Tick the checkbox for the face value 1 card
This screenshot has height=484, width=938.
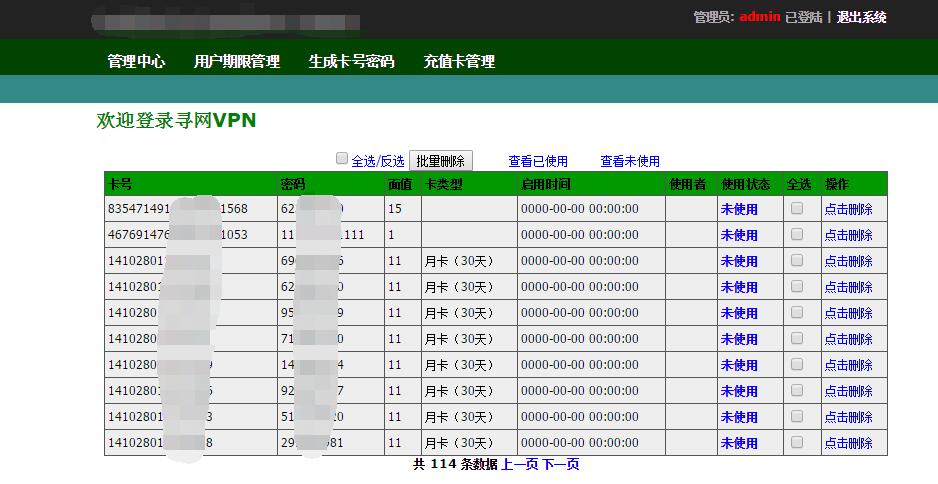[797, 234]
